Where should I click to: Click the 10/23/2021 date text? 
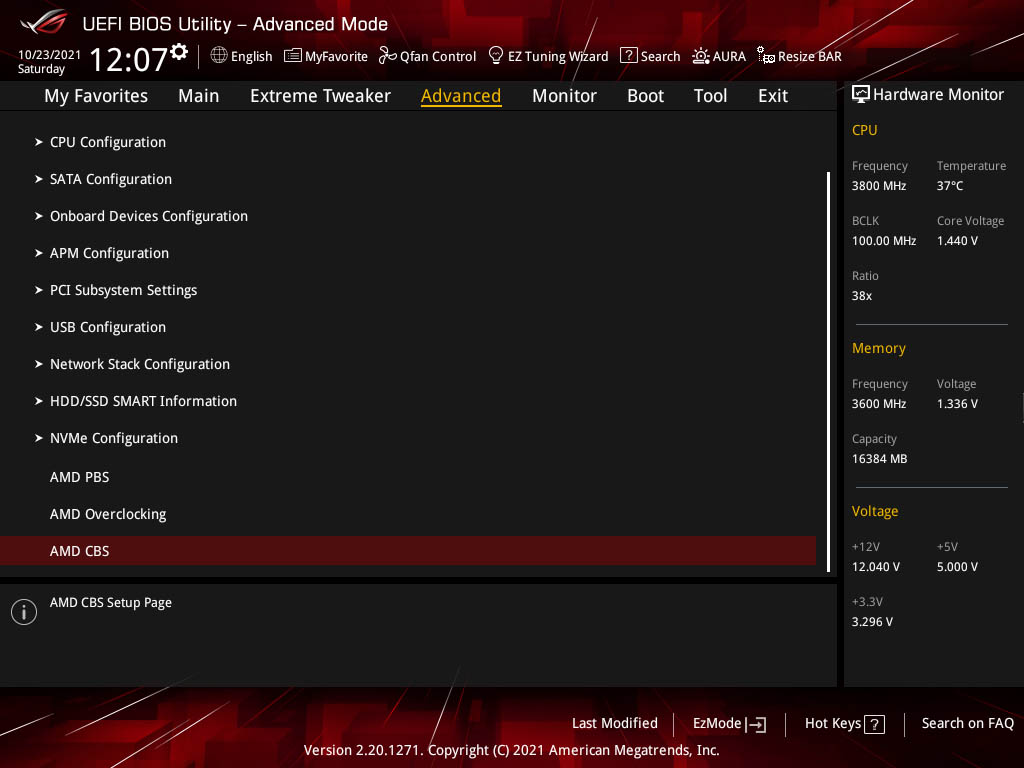pos(49,55)
